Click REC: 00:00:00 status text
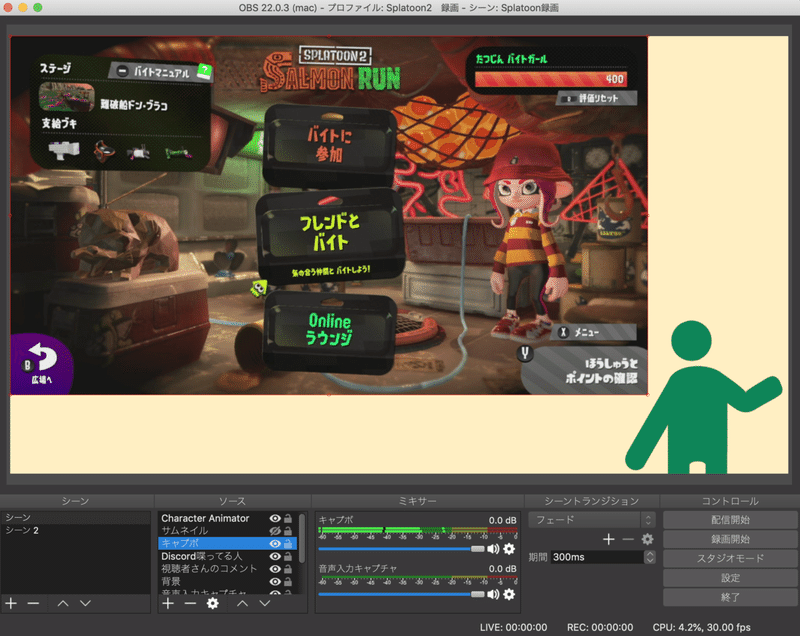 coord(600,627)
